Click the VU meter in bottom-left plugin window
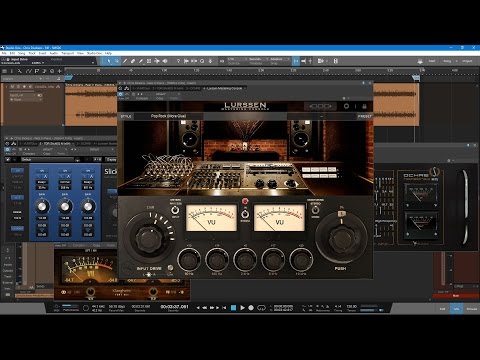This screenshot has width=480, height=360. point(90,268)
